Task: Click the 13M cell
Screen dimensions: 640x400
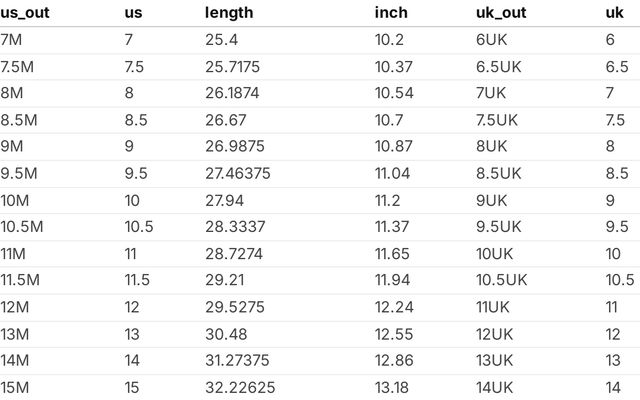Action: [x=17, y=334]
